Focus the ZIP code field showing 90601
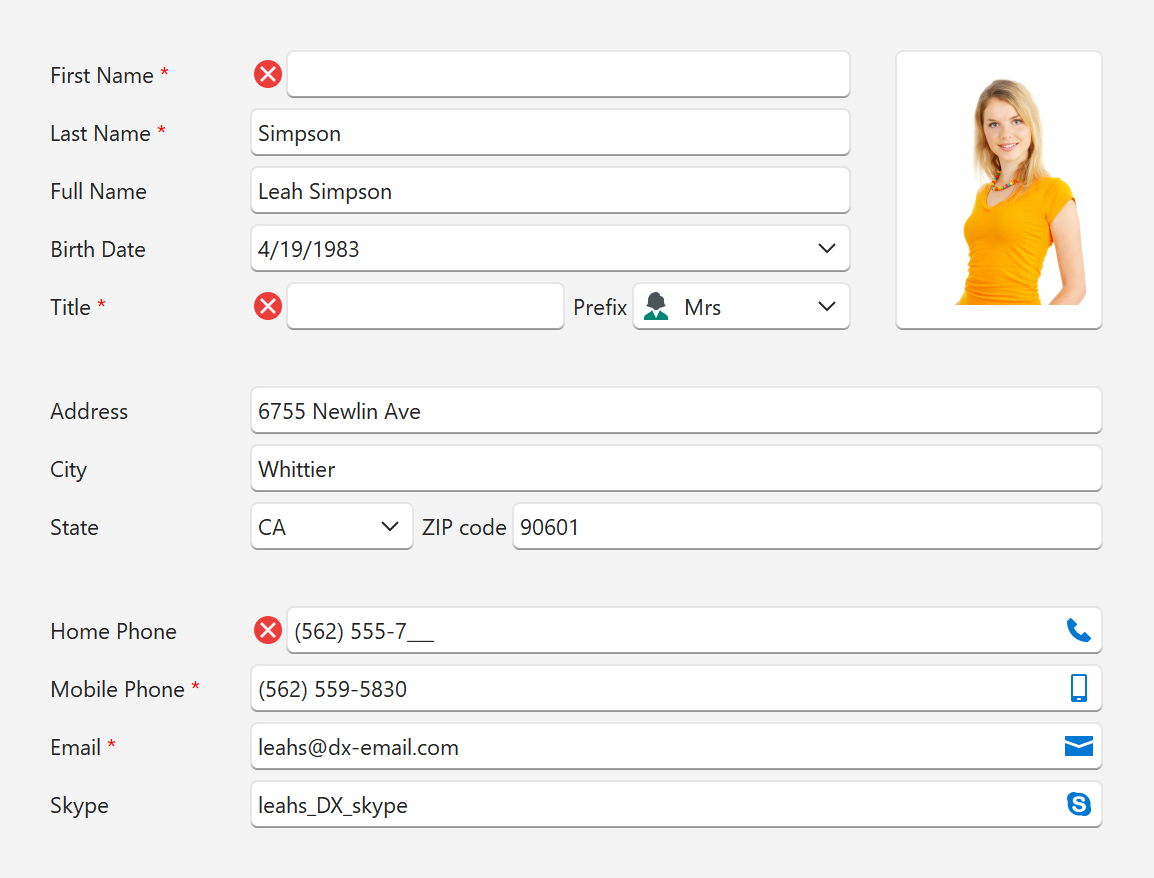Viewport: 1154px width, 878px height. click(x=806, y=527)
